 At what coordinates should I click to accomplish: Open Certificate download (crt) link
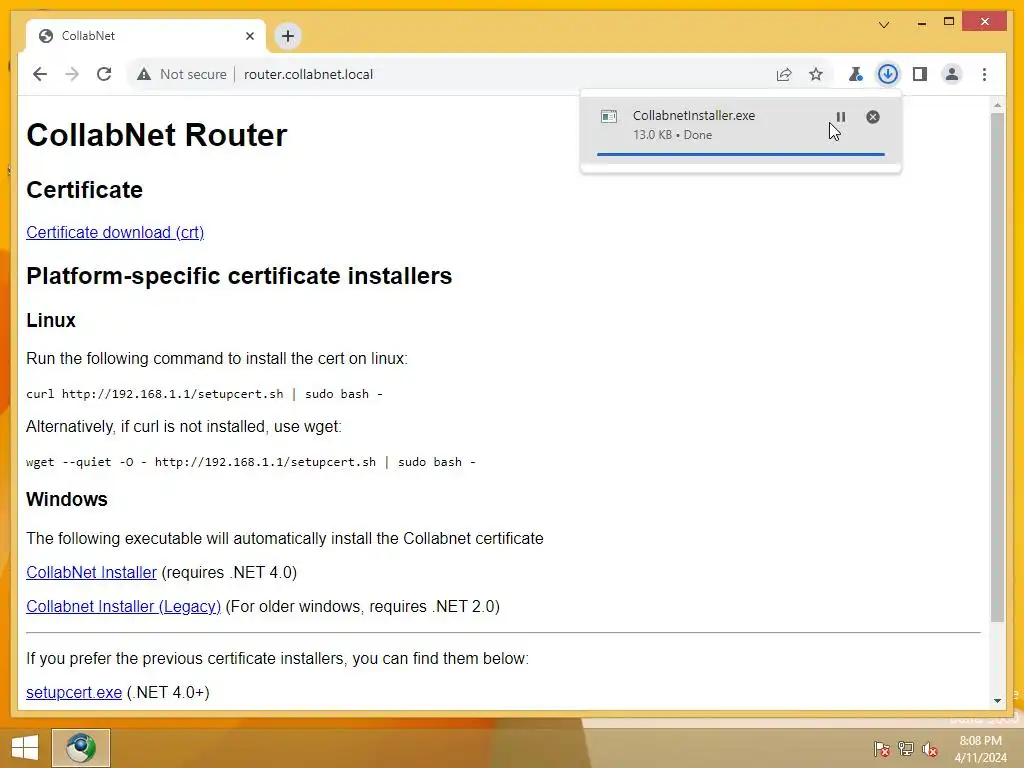115,232
